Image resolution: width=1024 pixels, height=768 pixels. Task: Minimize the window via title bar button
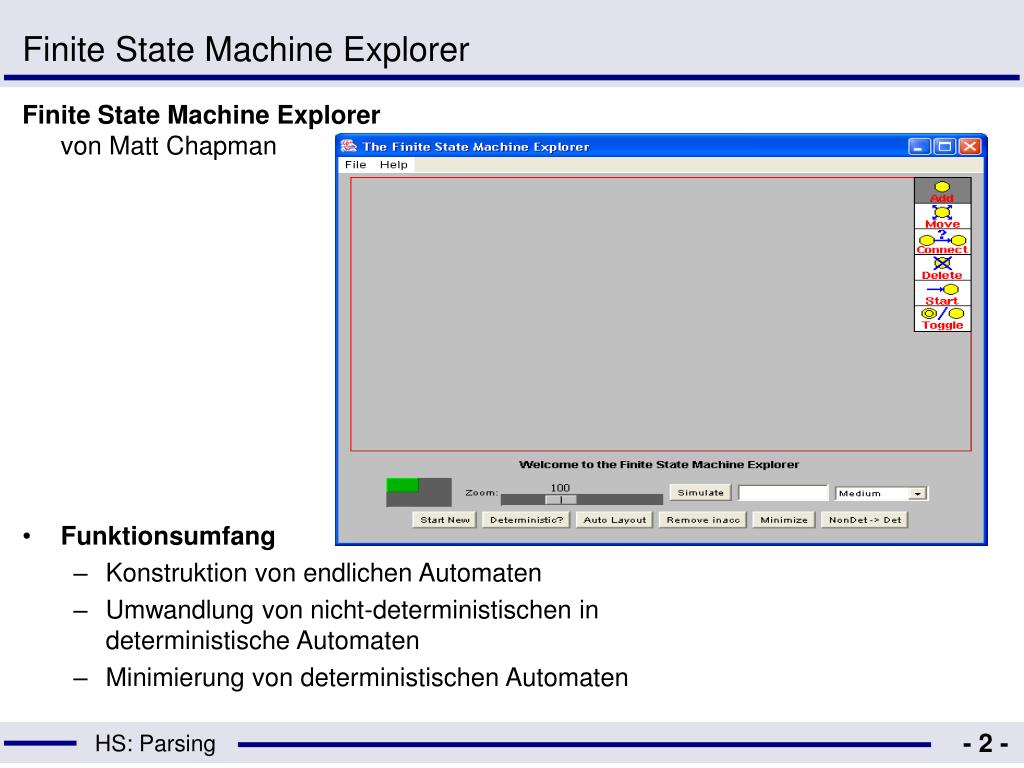tap(920, 146)
